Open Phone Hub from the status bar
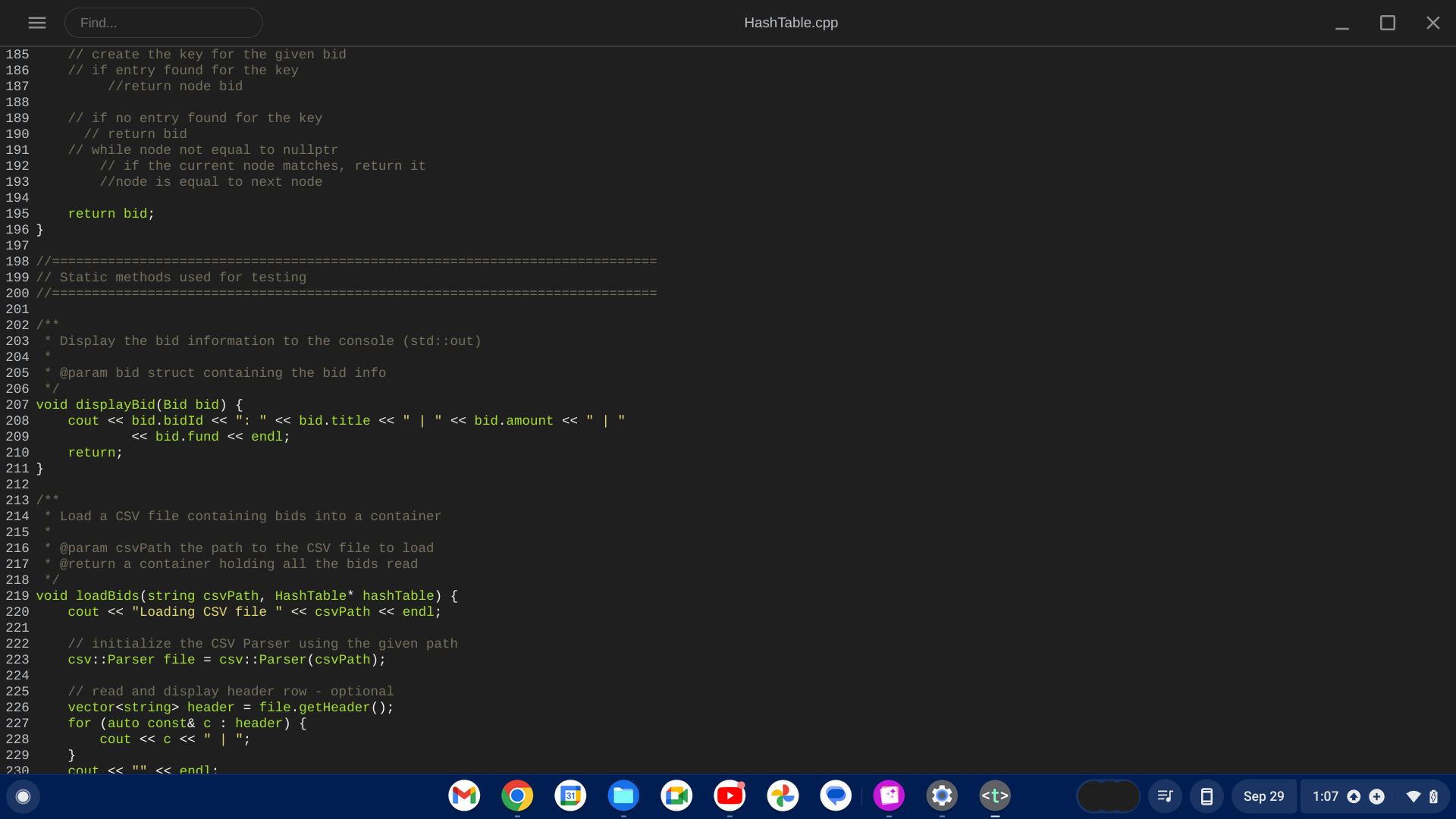Image resolution: width=1456 pixels, height=819 pixels. (x=1207, y=796)
